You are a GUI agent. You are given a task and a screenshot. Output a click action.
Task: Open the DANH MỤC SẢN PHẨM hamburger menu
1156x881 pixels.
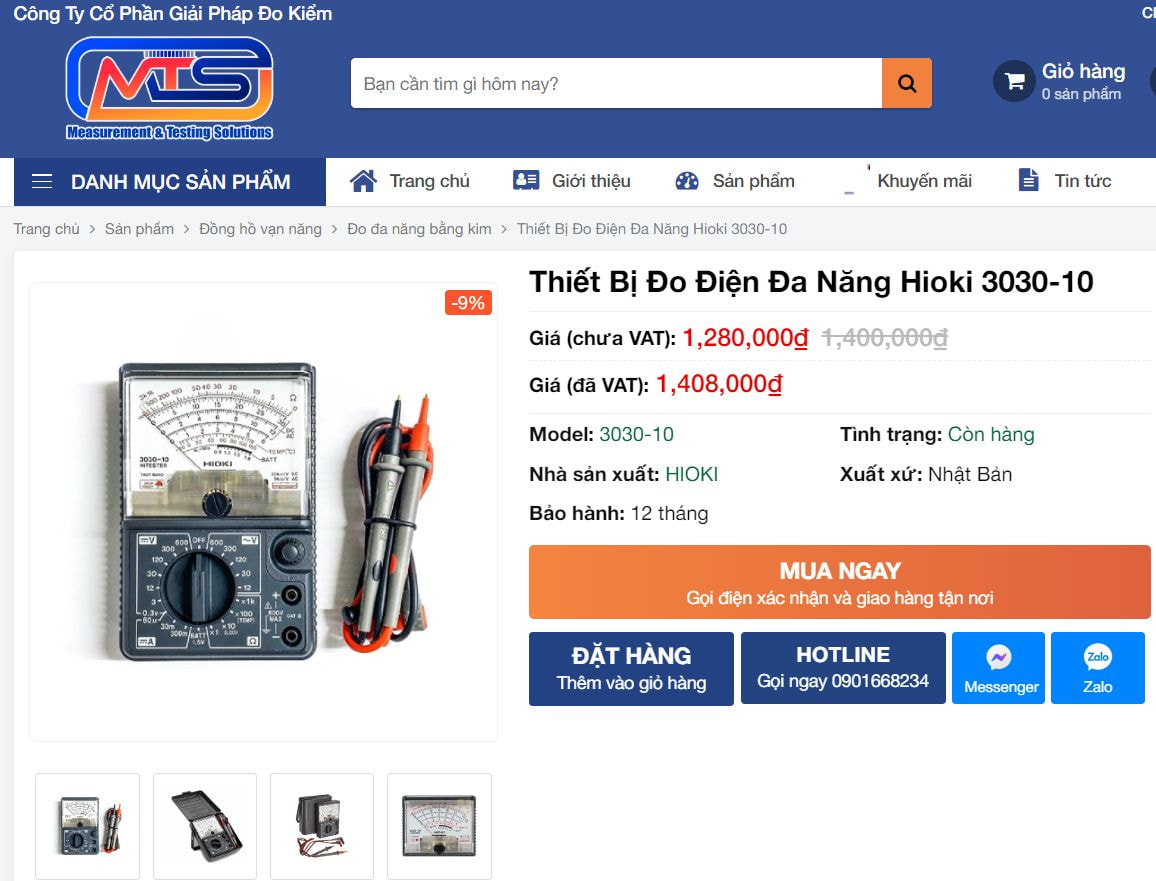coord(42,181)
